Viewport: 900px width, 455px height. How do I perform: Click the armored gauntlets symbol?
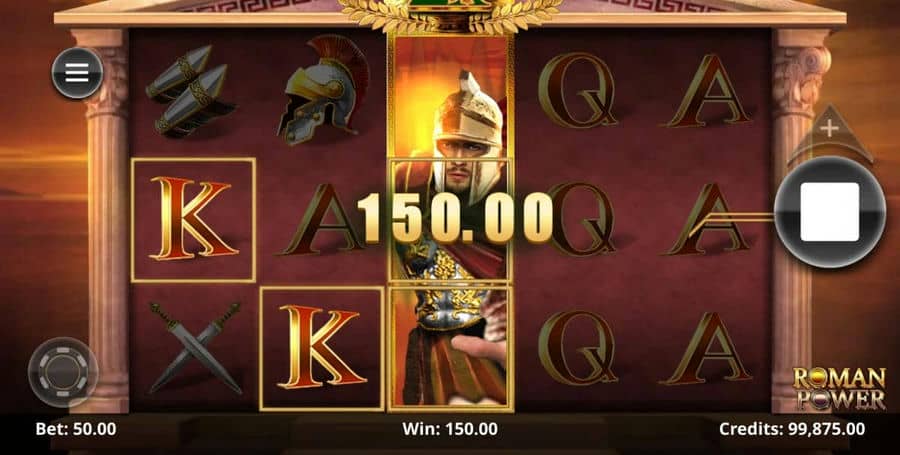[189, 91]
